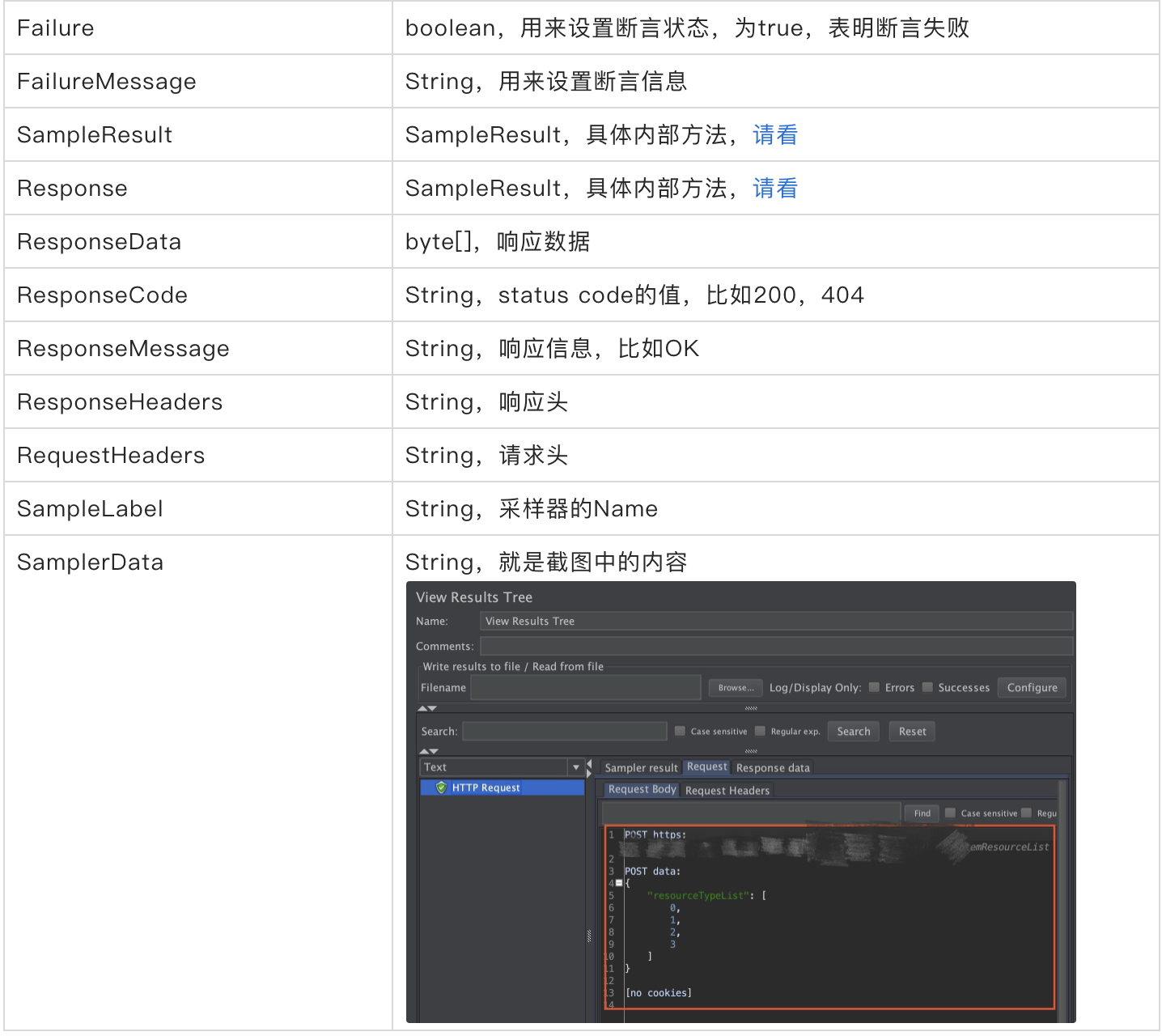Check the Successes checkbox
This screenshot has width=1162, height=1036.
pyautogui.click(x=927, y=686)
